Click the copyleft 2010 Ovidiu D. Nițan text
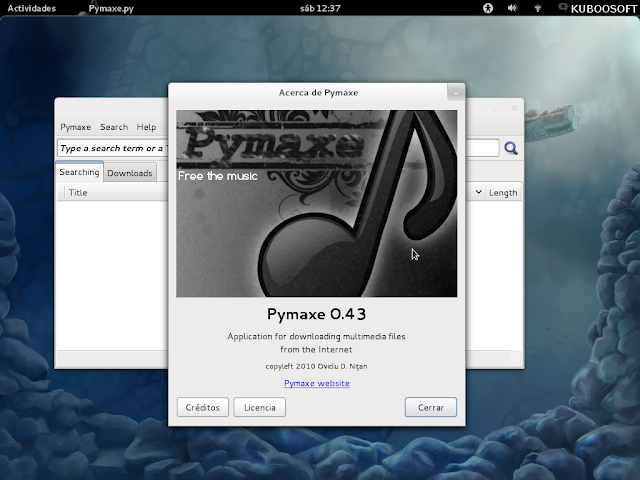Viewport: 640px width, 480px height. pos(316,366)
